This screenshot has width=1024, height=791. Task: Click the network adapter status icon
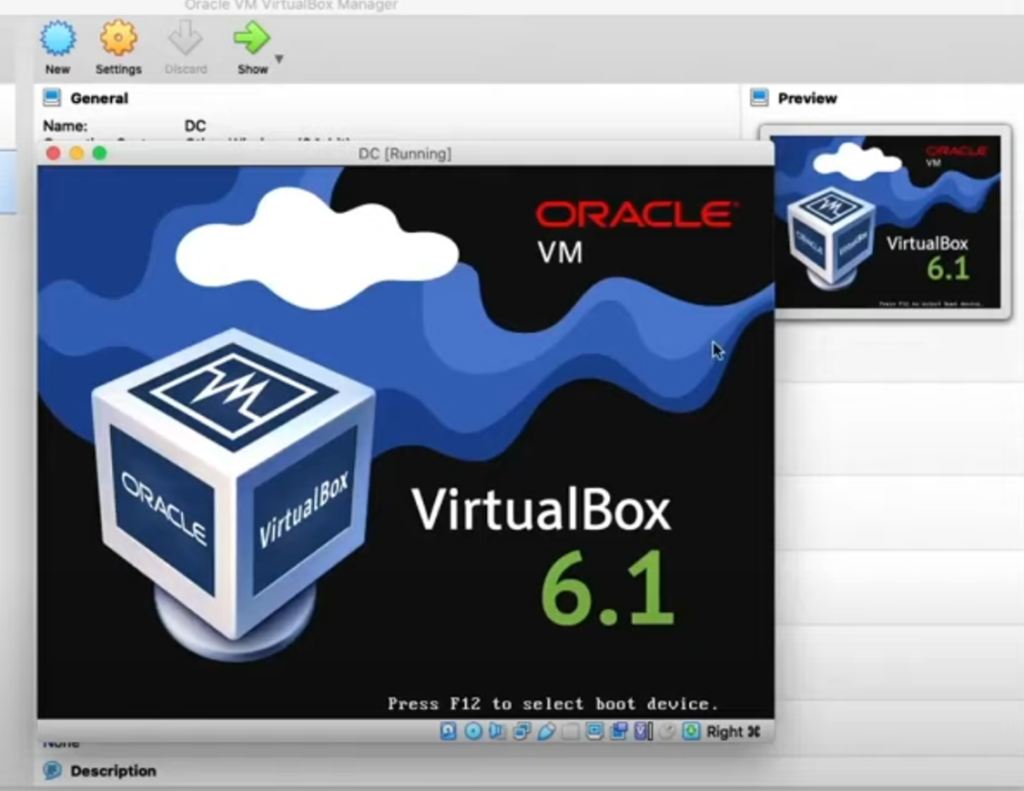click(x=521, y=732)
